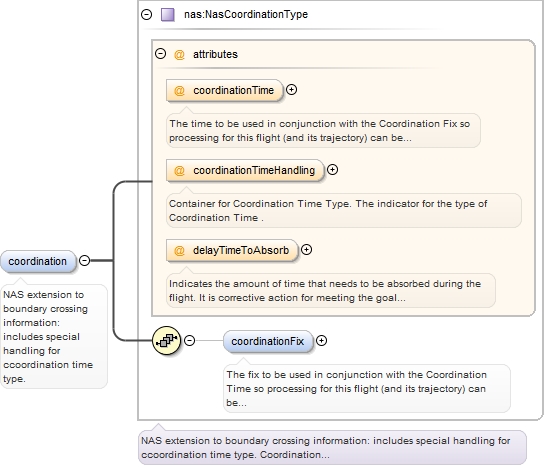The width and height of the screenshot is (545, 468).
Task: Collapse the sequence compositor node
Action: coord(189,340)
